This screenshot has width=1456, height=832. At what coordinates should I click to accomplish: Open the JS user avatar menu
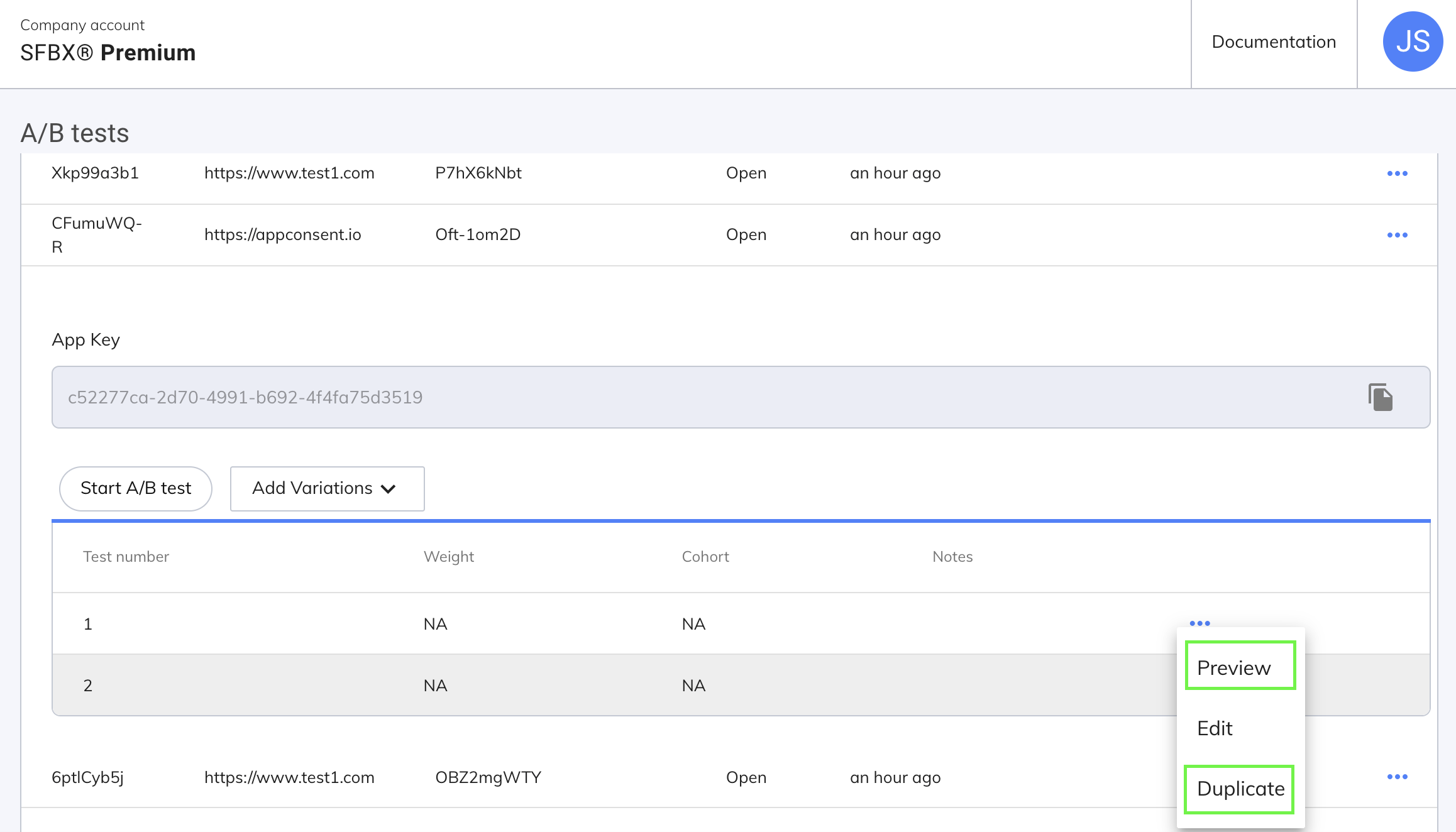(x=1412, y=41)
